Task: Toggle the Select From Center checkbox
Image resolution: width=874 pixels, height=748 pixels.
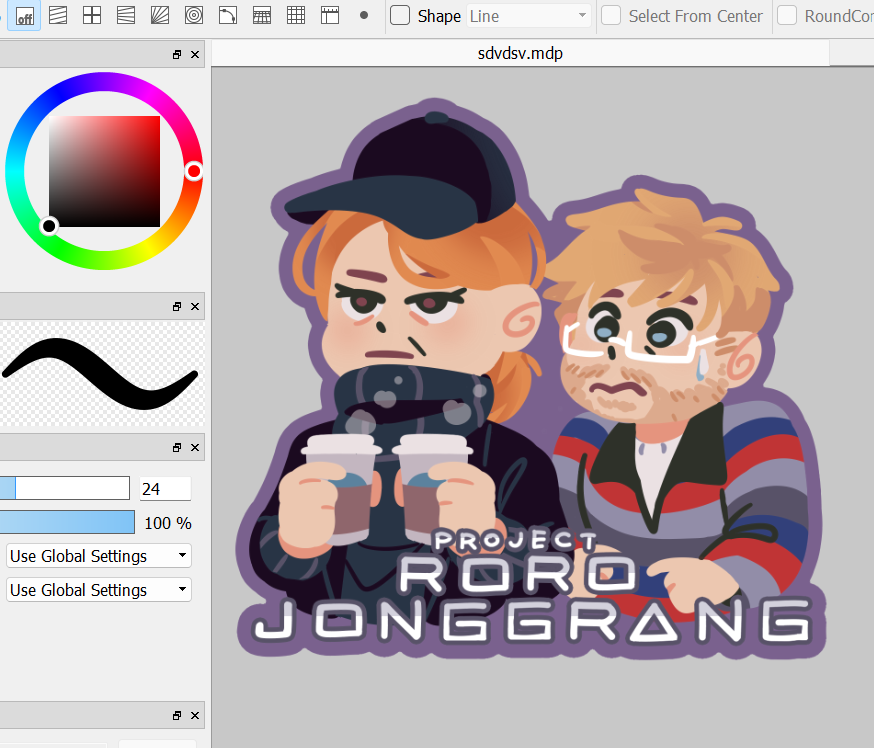Action: pos(611,16)
